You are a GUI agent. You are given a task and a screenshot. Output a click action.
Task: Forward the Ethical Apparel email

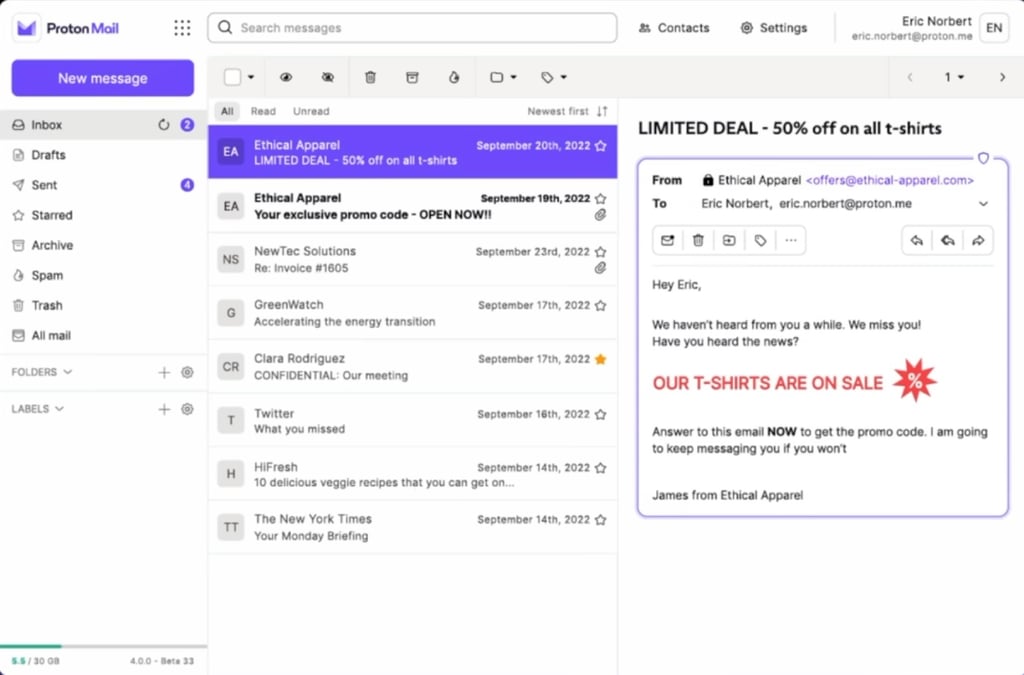pyautogui.click(x=978, y=240)
